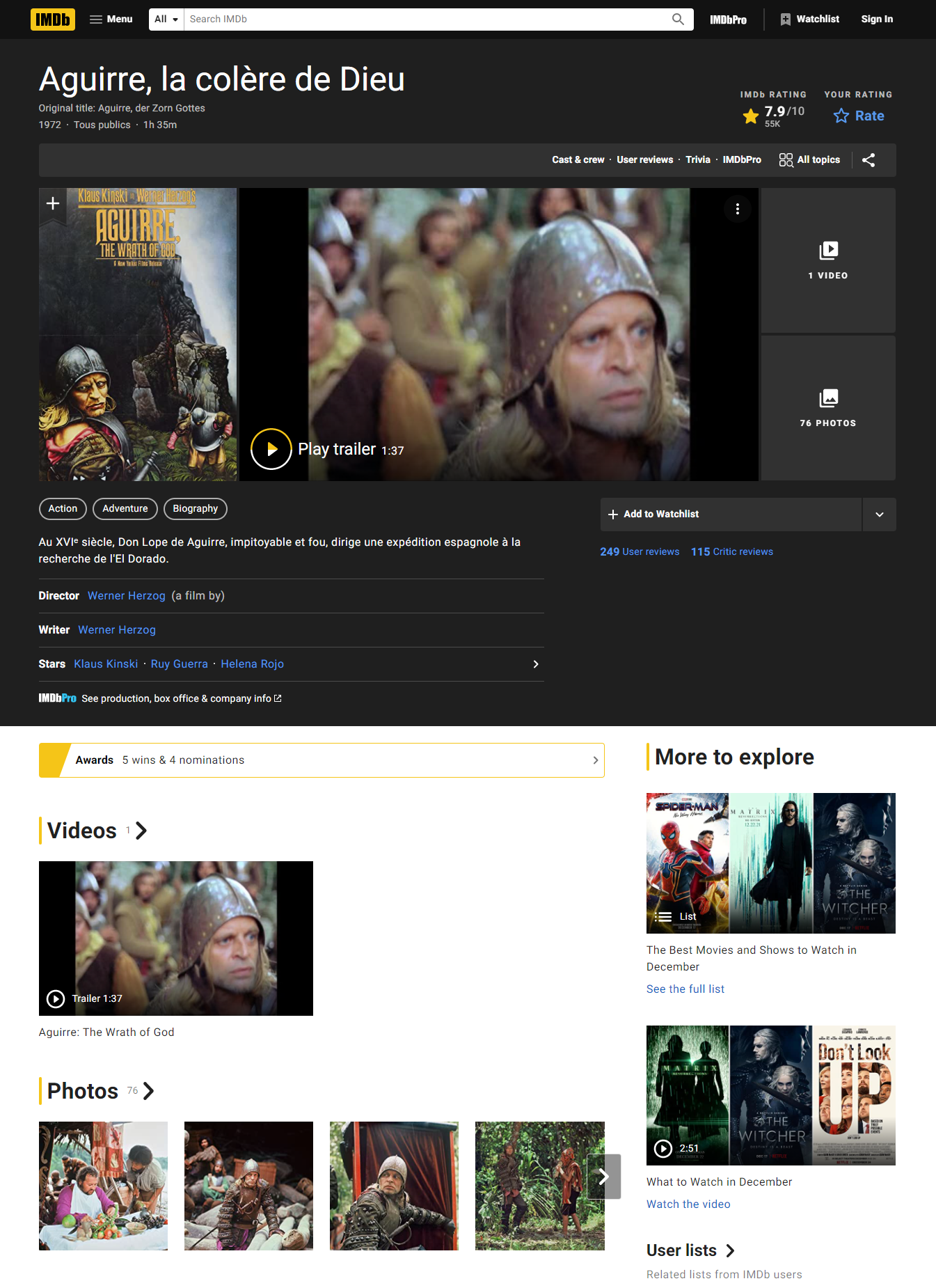Click the search magnifier icon

677,19
